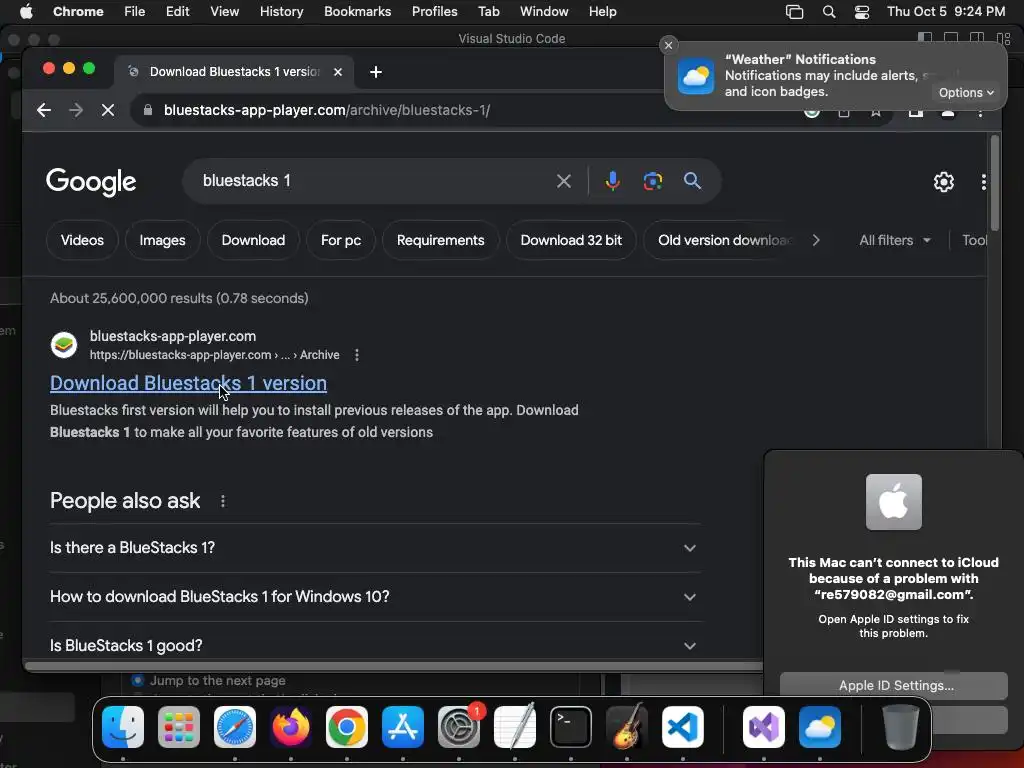Select the For pc filter chip
The width and height of the screenshot is (1024, 768).
click(341, 240)
